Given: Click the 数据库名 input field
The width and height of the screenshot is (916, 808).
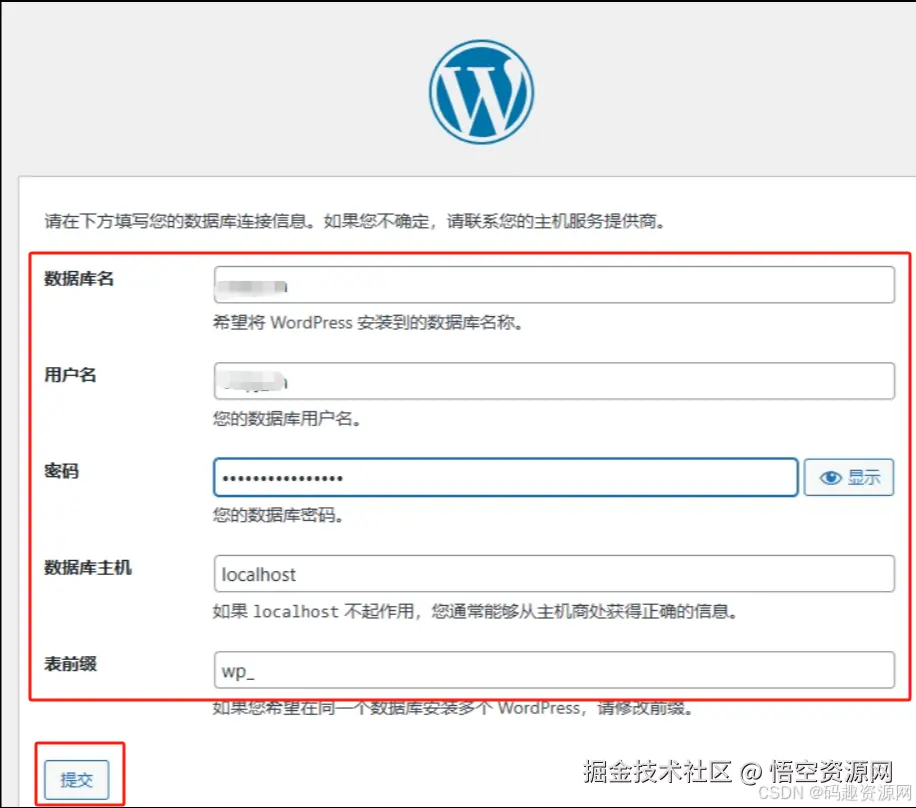Looking at the screenshot, I should pos(554,285).
